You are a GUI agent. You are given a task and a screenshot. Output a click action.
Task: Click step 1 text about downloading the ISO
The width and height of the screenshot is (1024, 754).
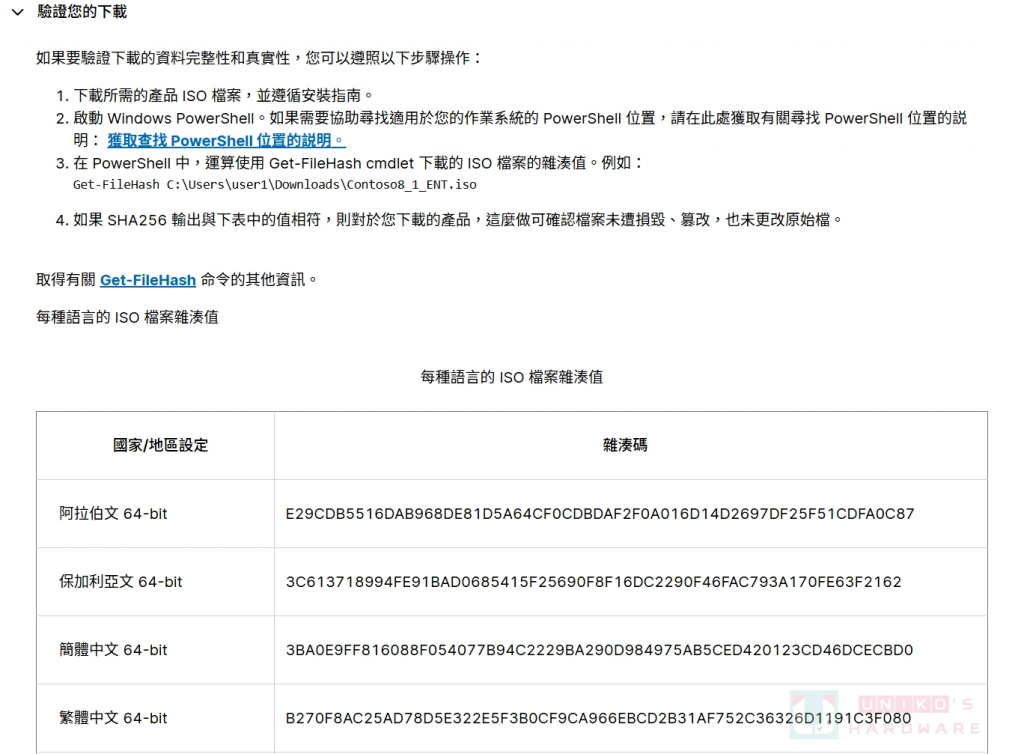223,96
